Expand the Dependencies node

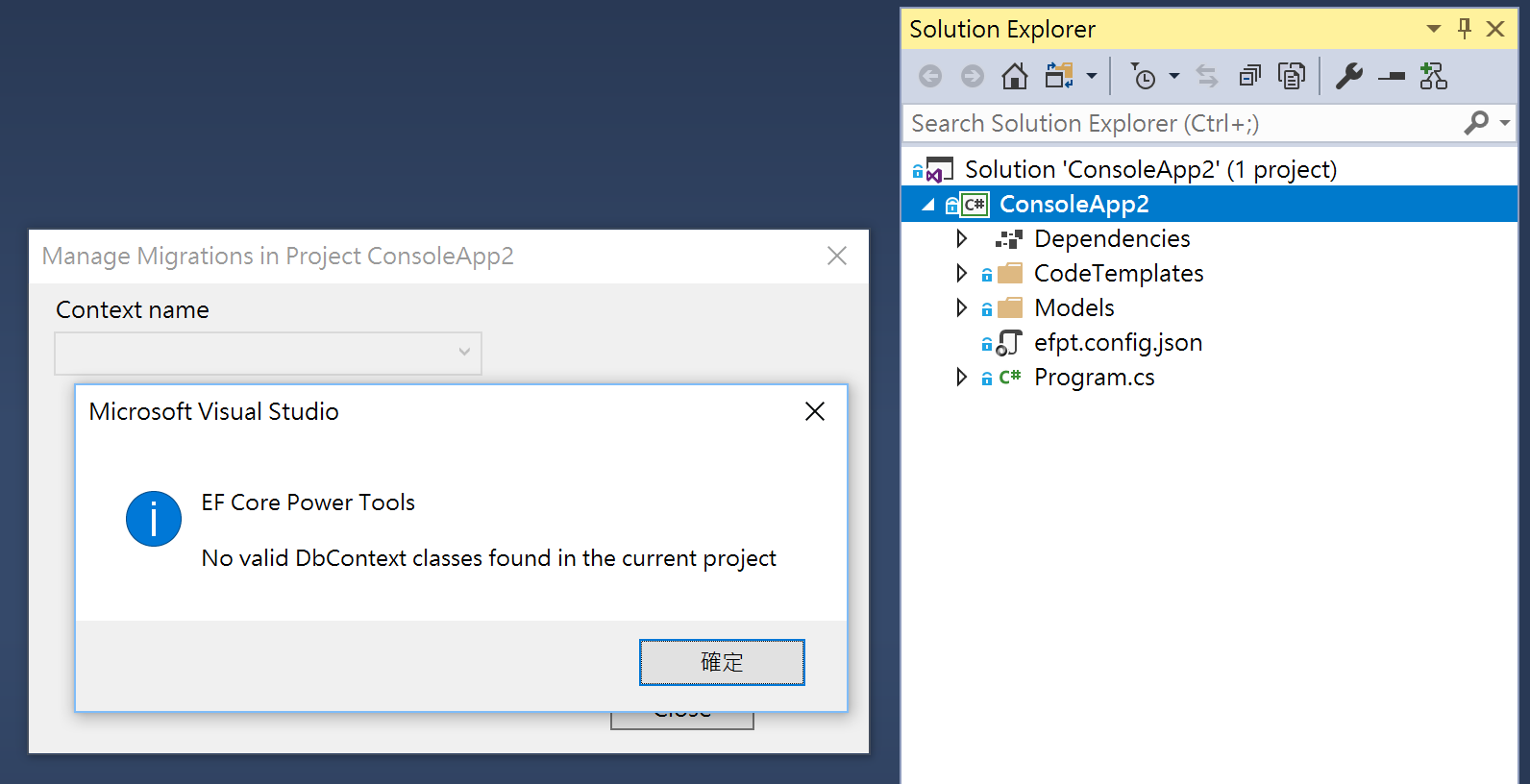click(x=961, y=238)
